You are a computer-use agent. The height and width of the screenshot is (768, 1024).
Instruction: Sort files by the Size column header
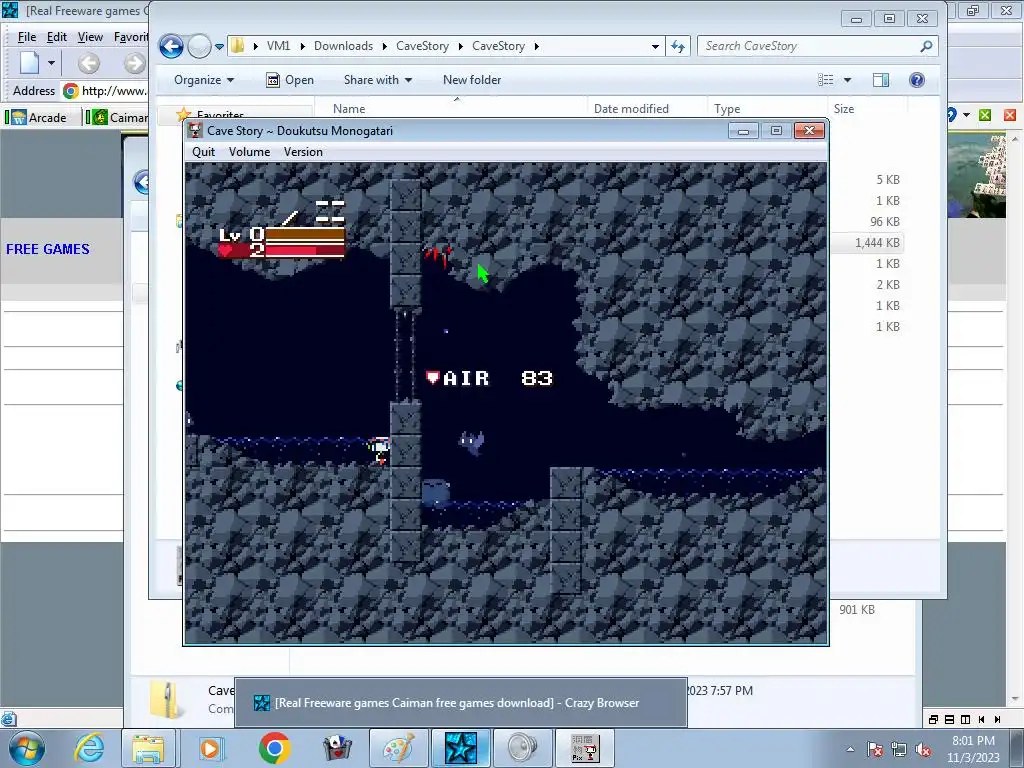867,108
